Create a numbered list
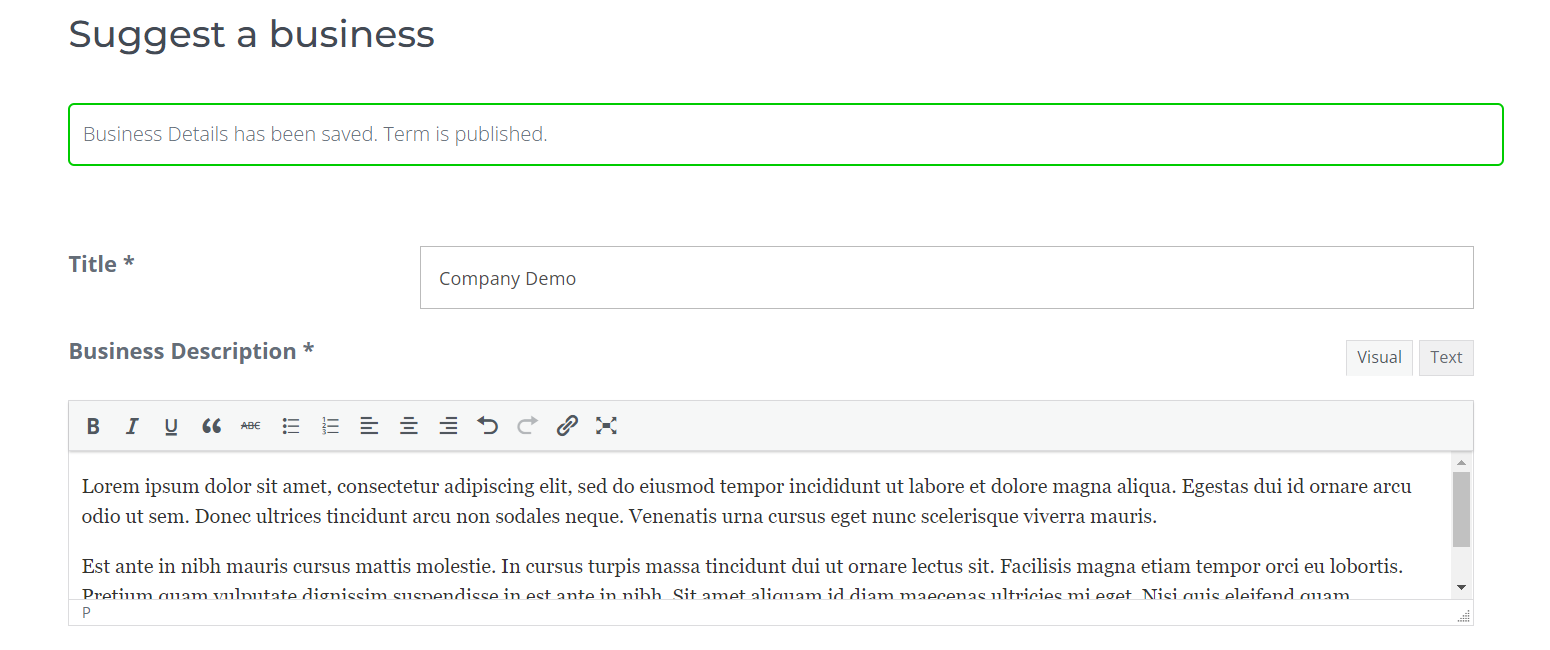 (330, 426)
